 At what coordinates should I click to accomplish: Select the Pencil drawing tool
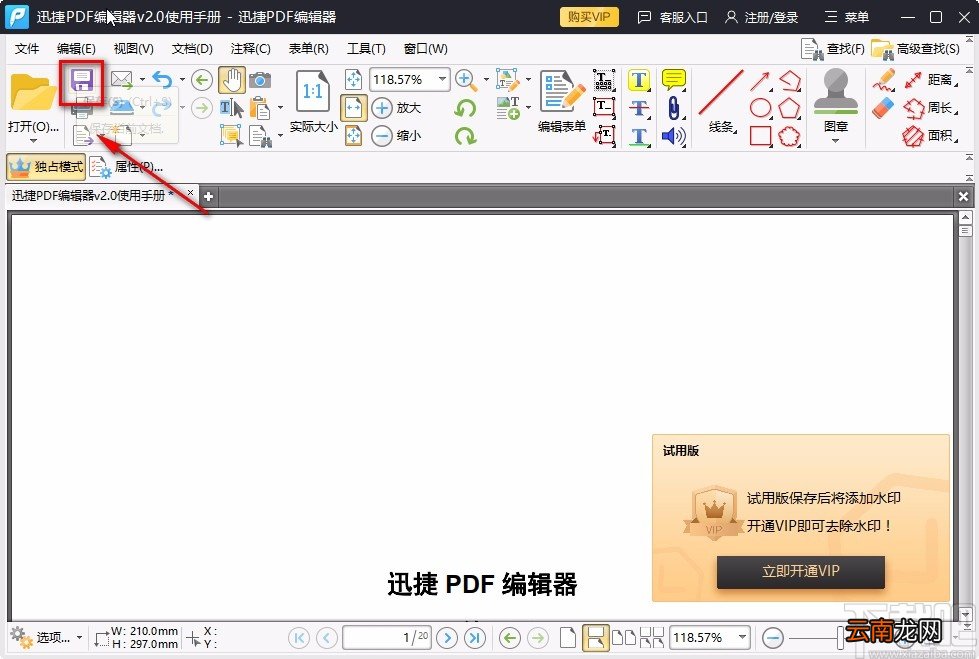point(884,81)
